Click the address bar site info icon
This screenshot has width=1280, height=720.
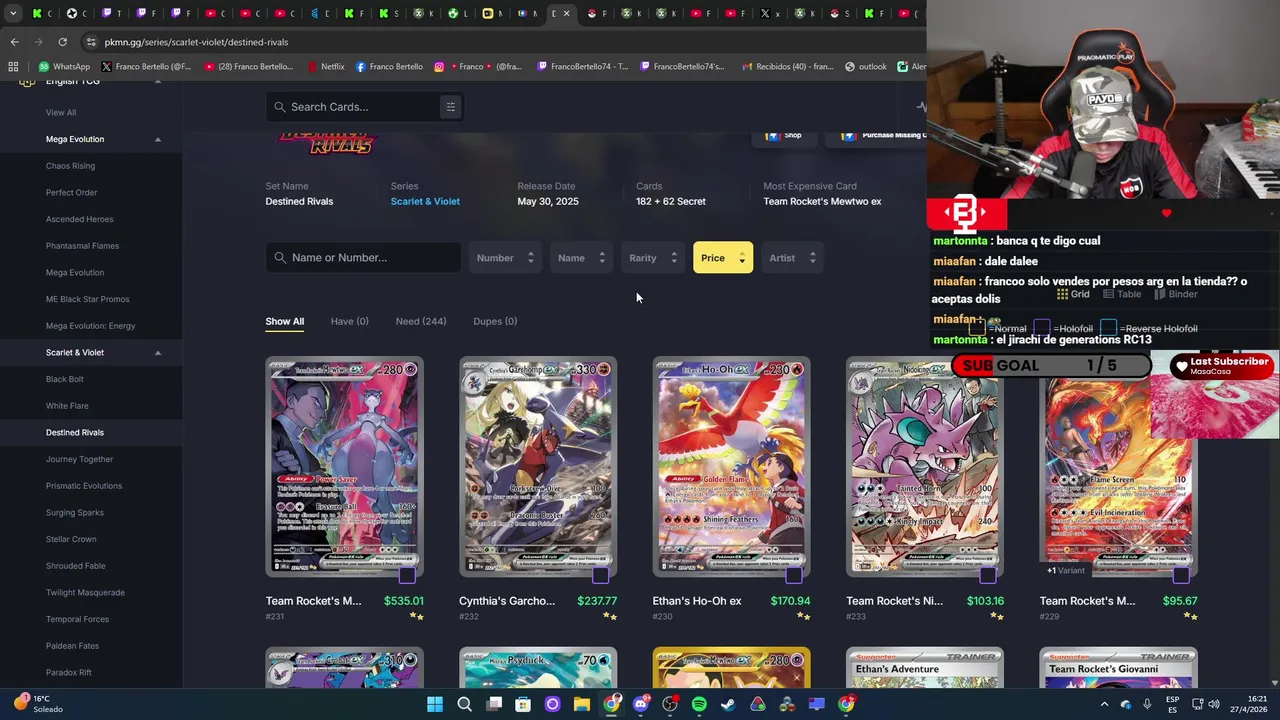pos(90,42)
